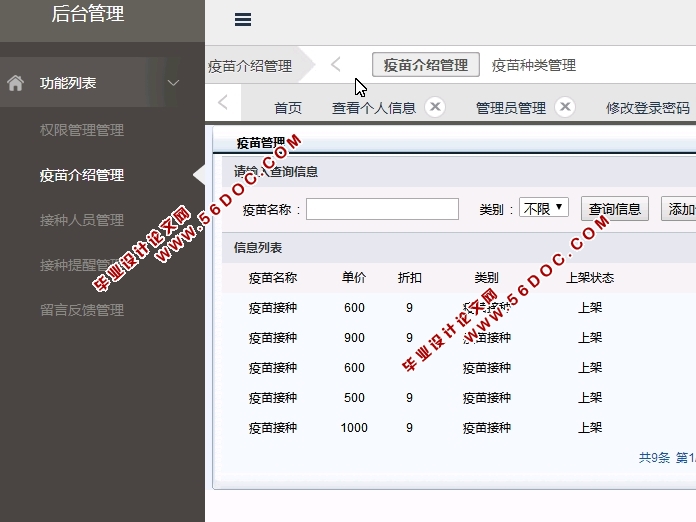
Task: Open 权限管理管理 in sidebar
Action: click(x=82, y=130)
